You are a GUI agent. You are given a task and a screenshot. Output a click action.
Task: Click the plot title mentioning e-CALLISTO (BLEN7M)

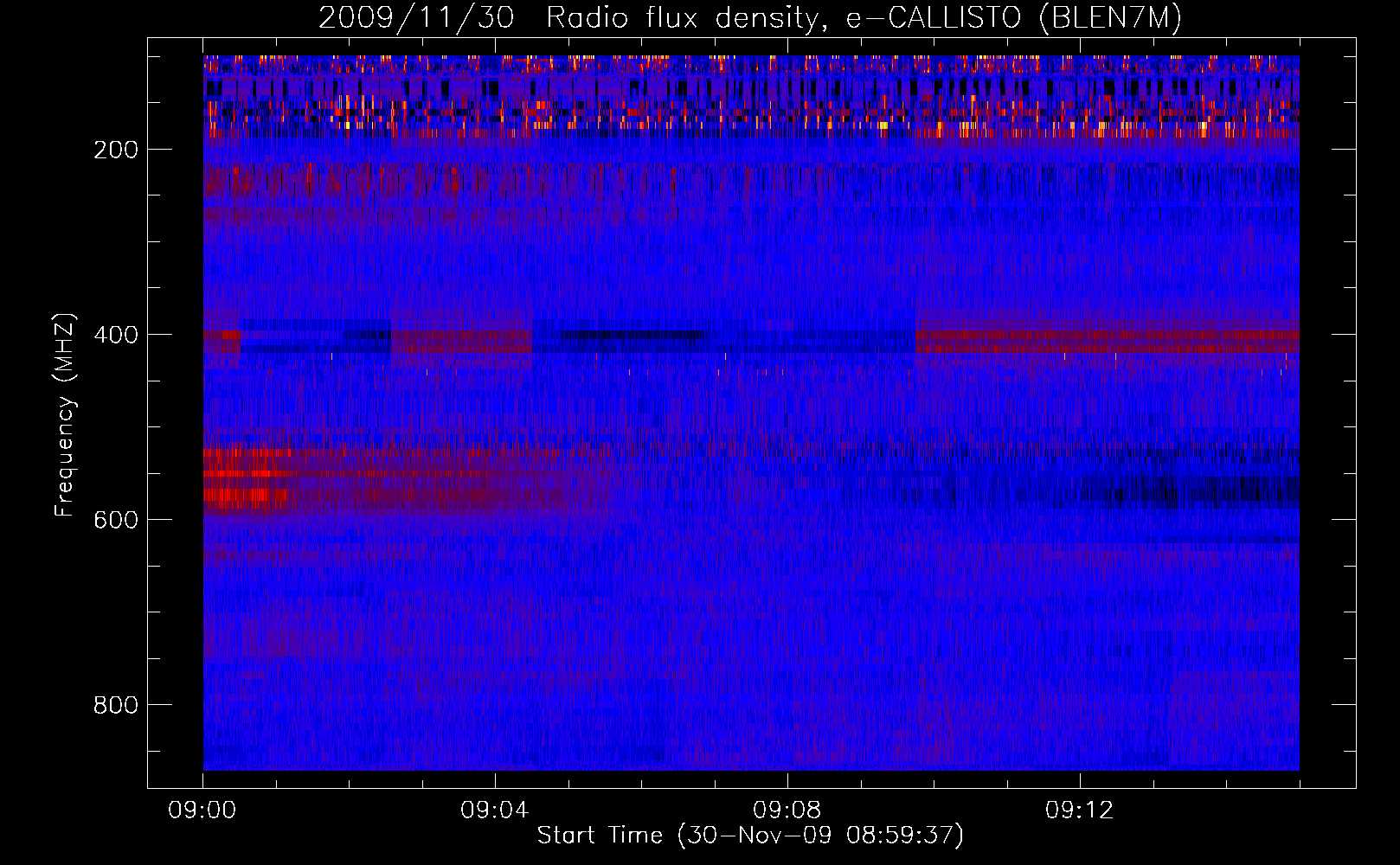(x=750, y=18)
